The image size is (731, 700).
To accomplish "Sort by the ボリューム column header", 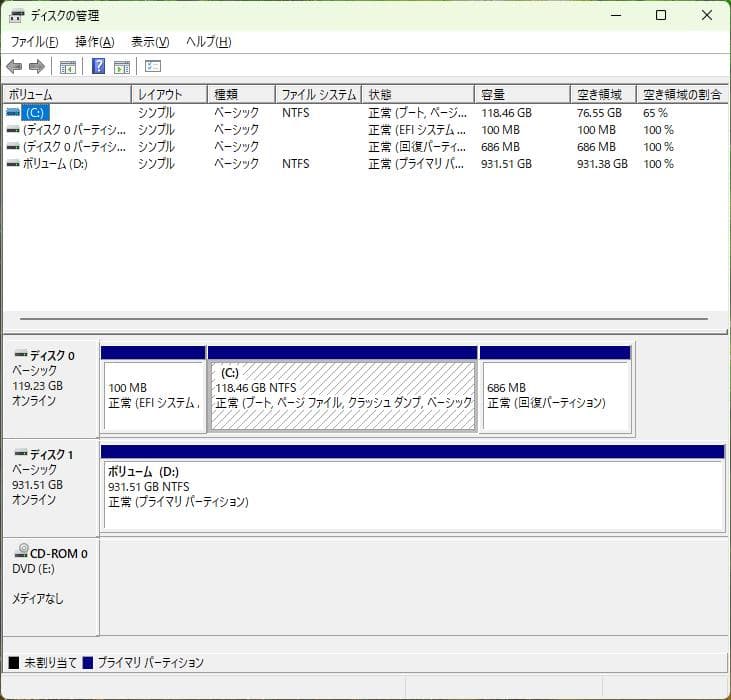I will coord(67,95).
